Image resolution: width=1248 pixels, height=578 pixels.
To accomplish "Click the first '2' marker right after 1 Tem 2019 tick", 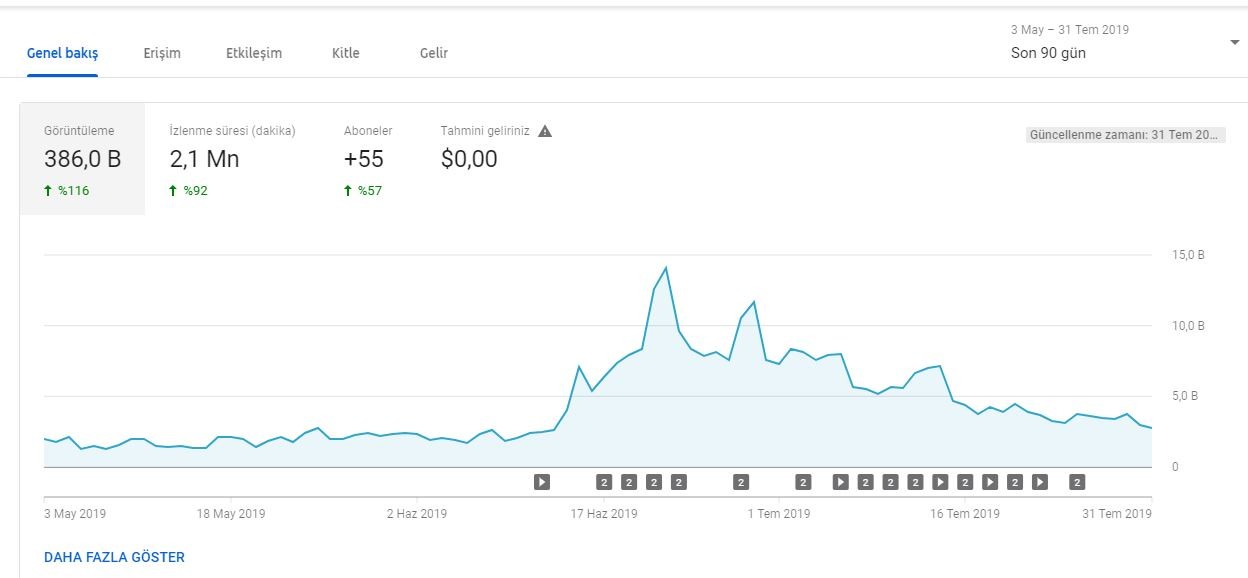I will (x=803, y=482).
